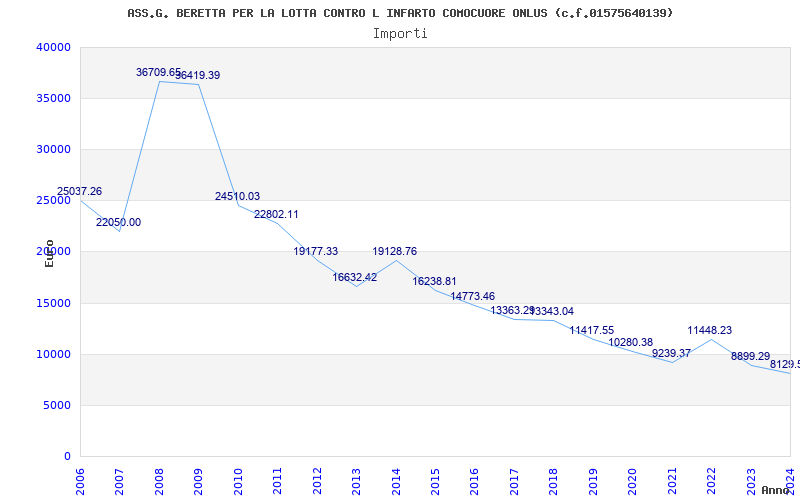Click the 2023 x-axis year label

click(x=751, y=481)
